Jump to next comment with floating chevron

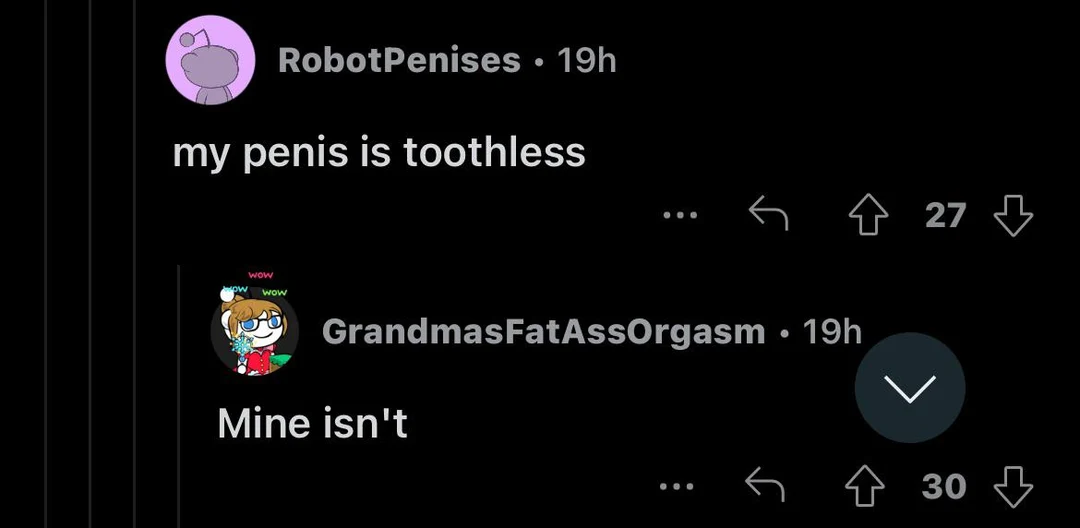point(910,388)
